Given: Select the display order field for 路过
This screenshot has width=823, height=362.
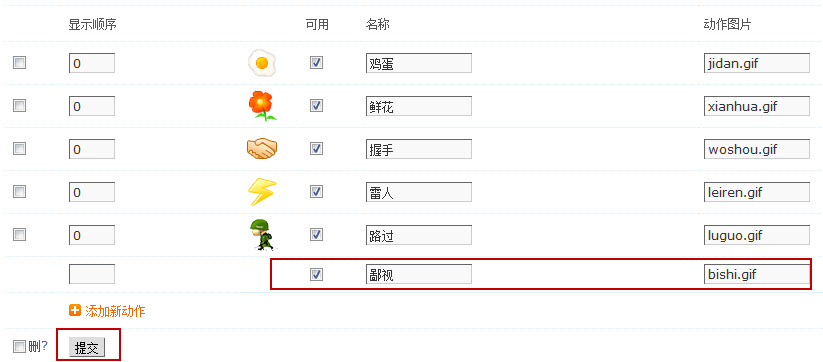Looking at the screenshot, I should point(92,235).
